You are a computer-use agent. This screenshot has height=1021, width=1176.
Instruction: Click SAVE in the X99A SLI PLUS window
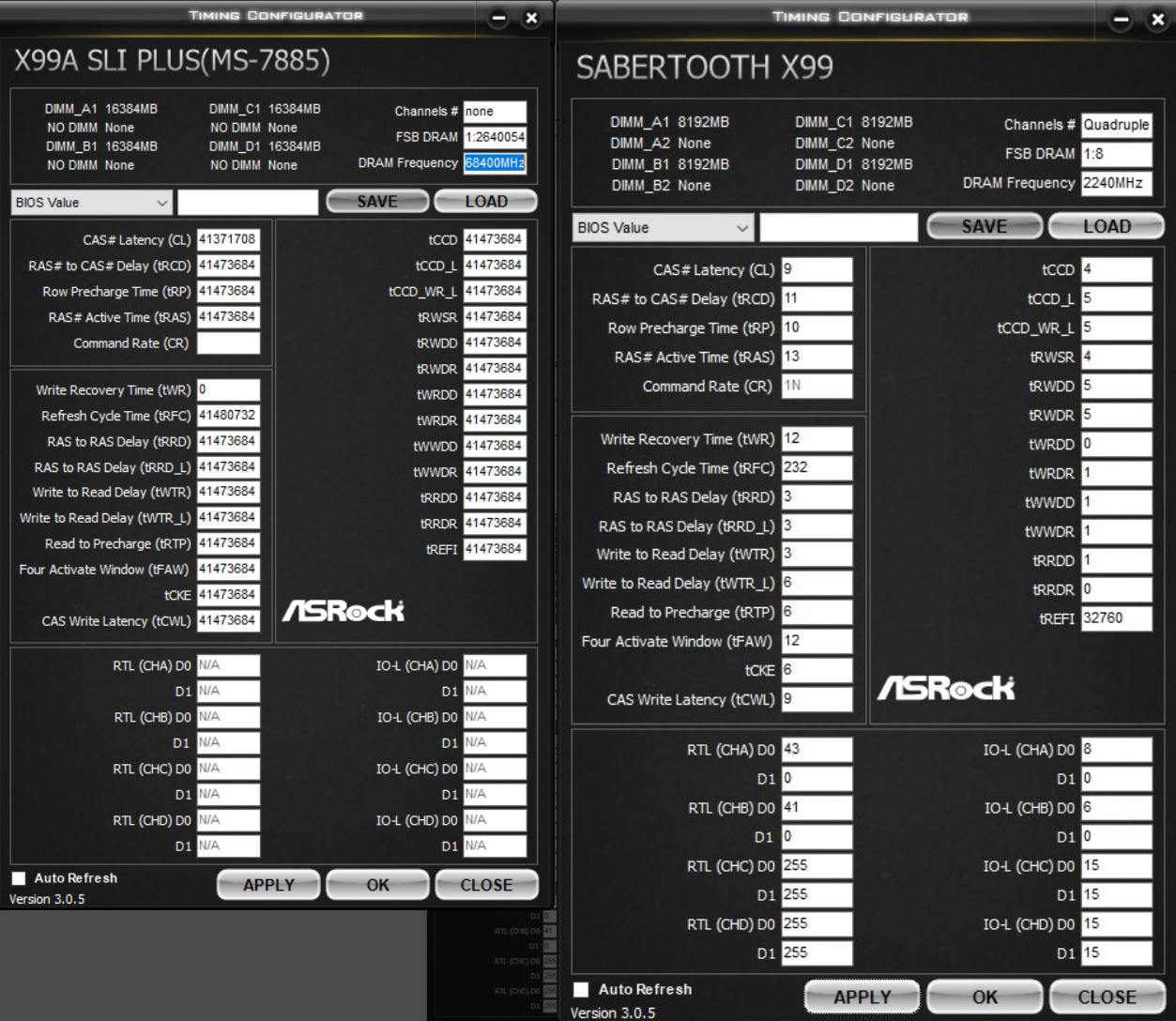(x=377, y=202)
